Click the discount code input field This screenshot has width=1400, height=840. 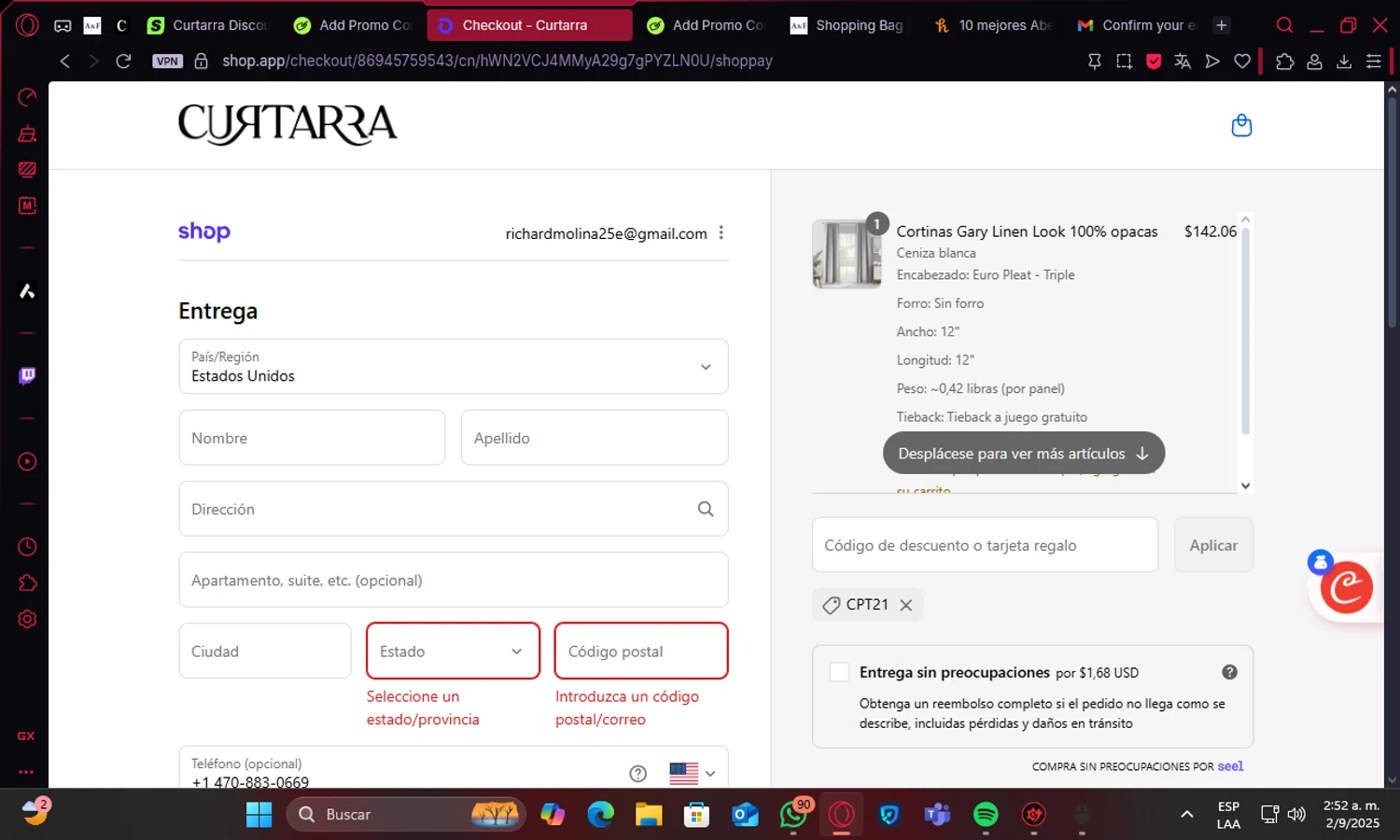pos(985,545)
